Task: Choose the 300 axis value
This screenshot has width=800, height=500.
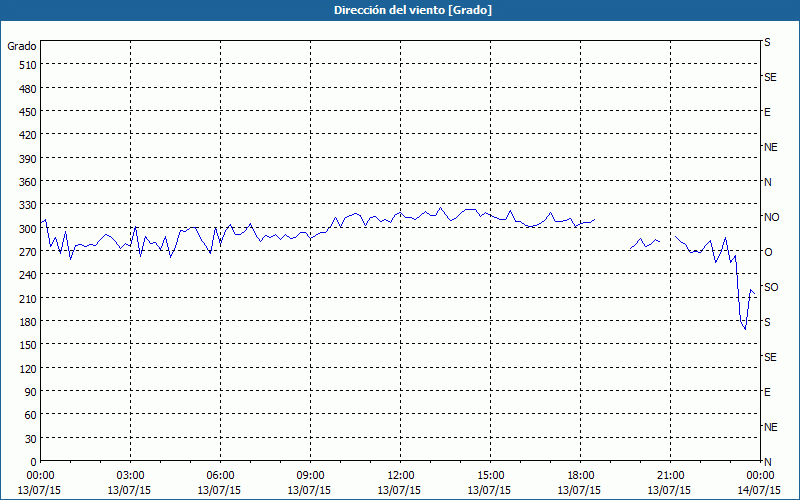Action: point(28,229)
